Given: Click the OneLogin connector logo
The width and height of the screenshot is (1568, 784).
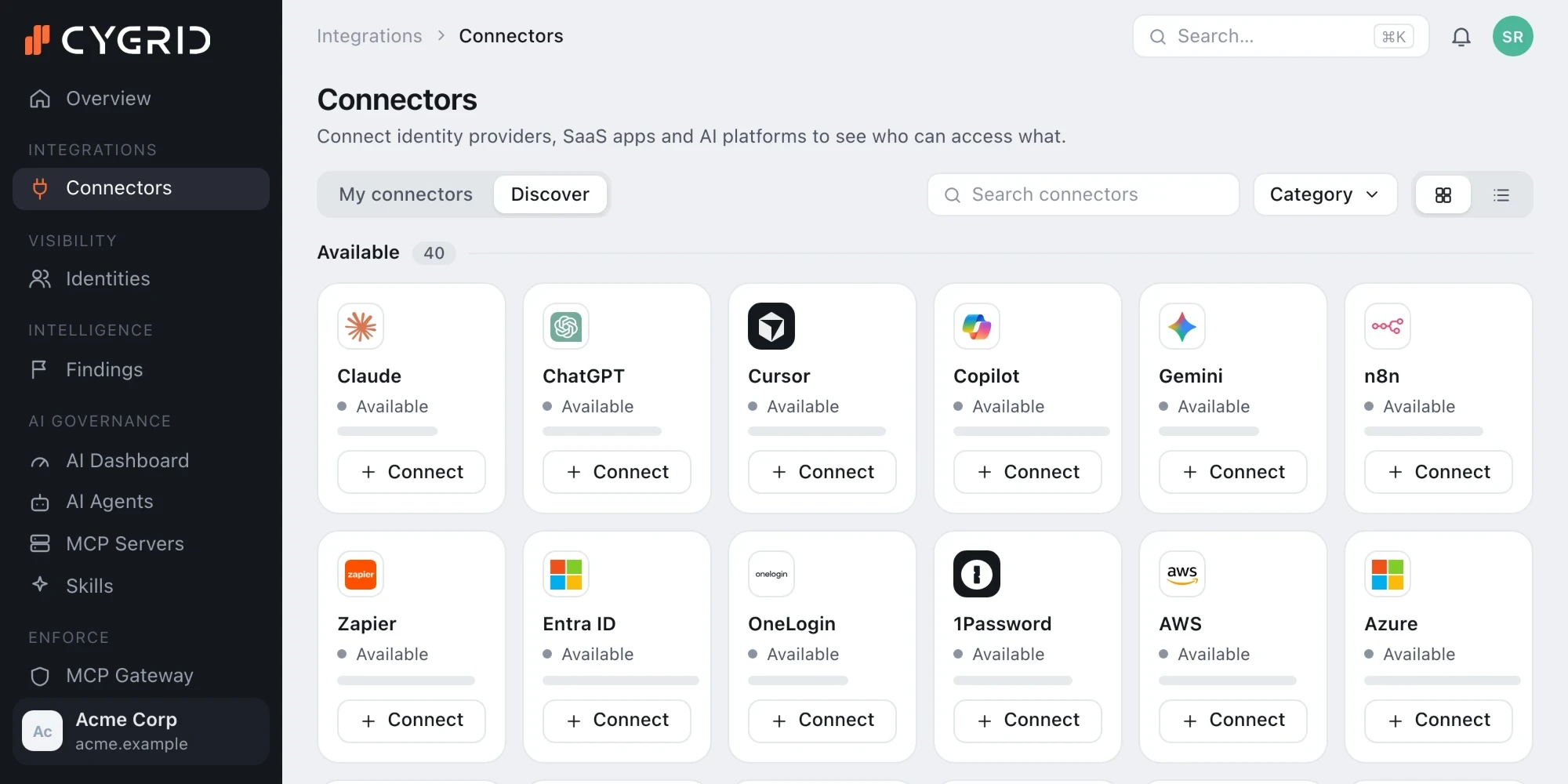Looking at the screenshot, I should pos(771,574).
